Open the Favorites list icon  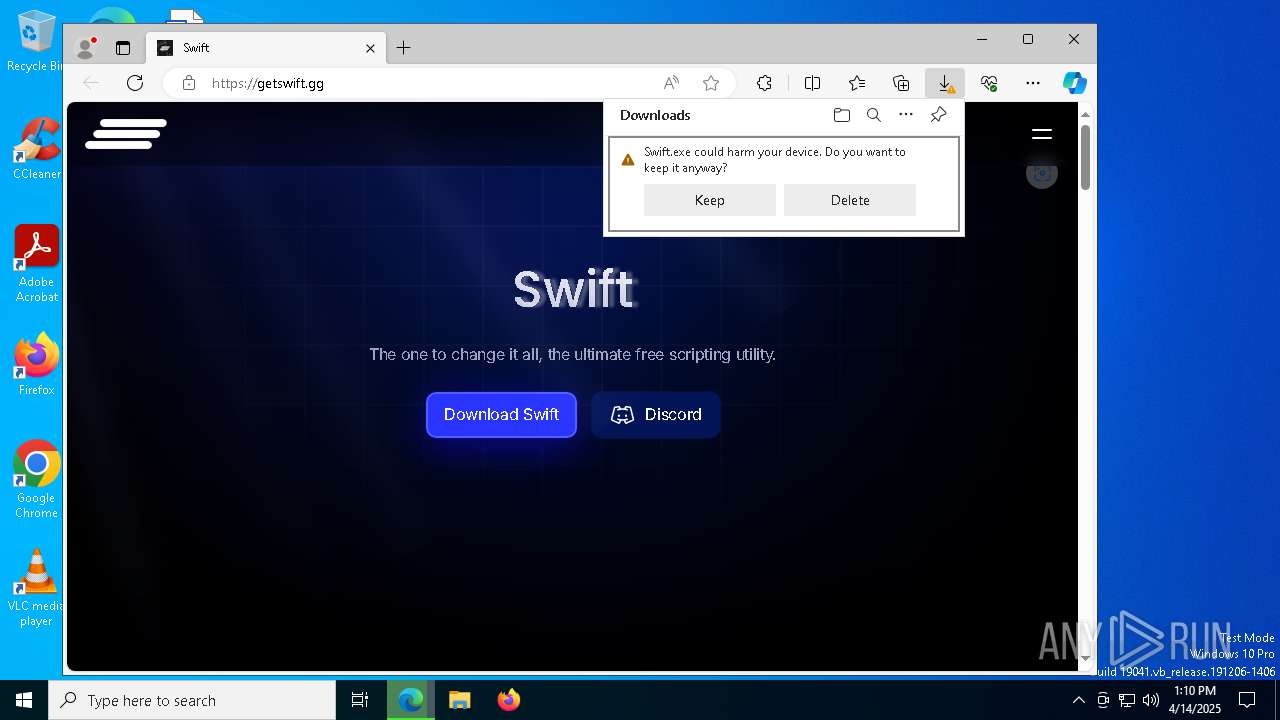pos(857,83)
